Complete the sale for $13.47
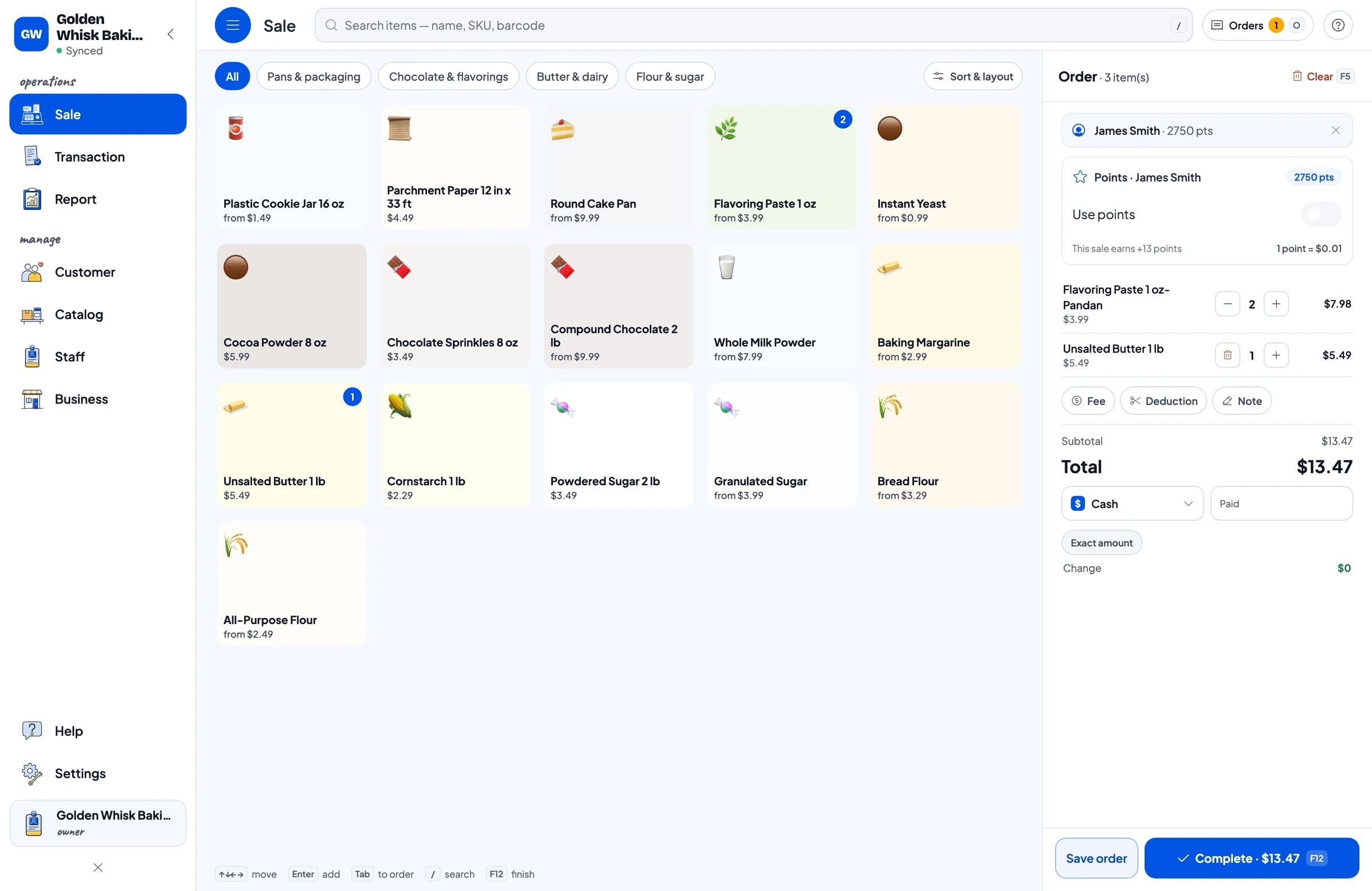 click(1251, 858)
